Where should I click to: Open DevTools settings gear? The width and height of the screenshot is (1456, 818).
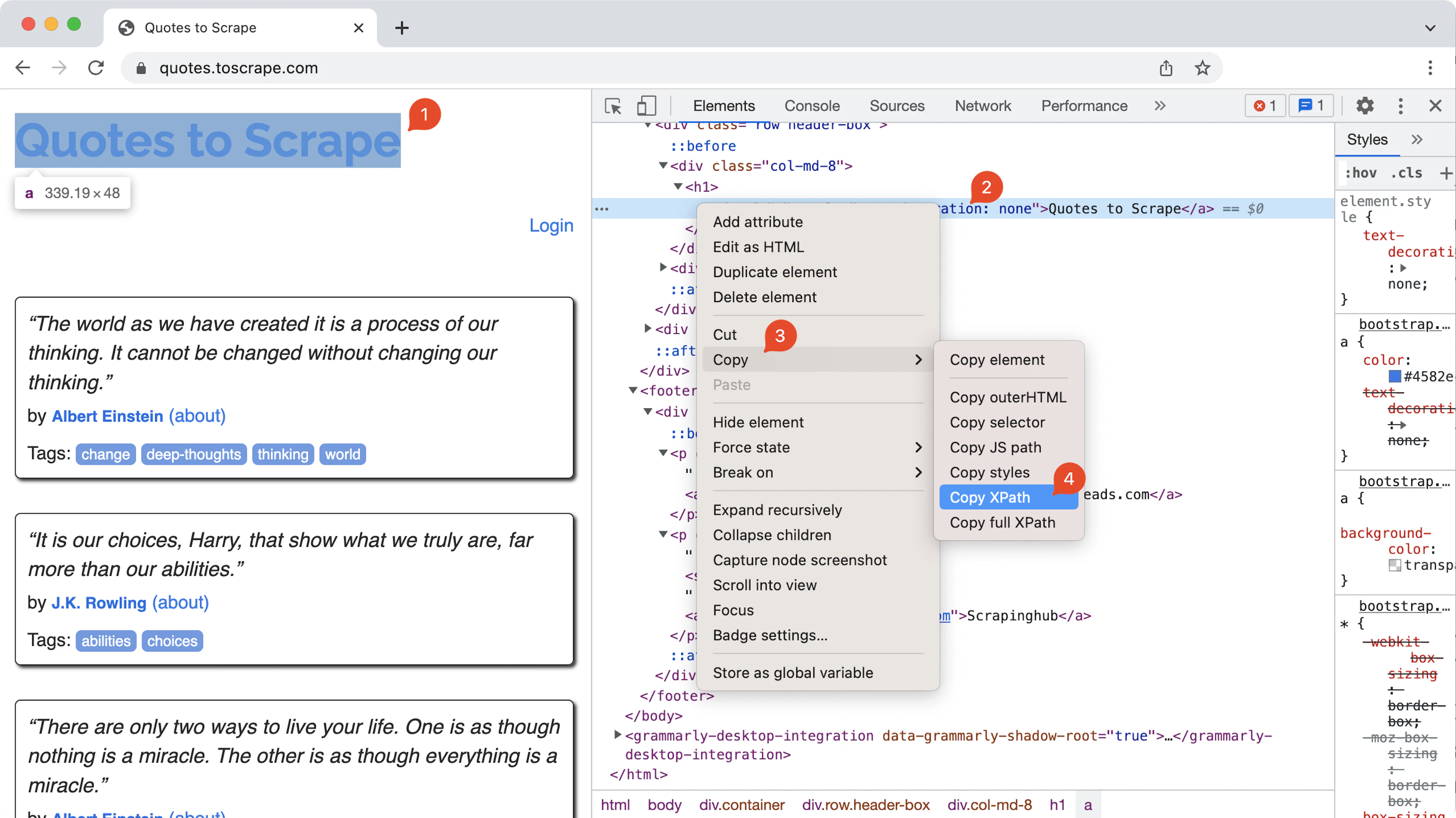[x=1365, y=106]
